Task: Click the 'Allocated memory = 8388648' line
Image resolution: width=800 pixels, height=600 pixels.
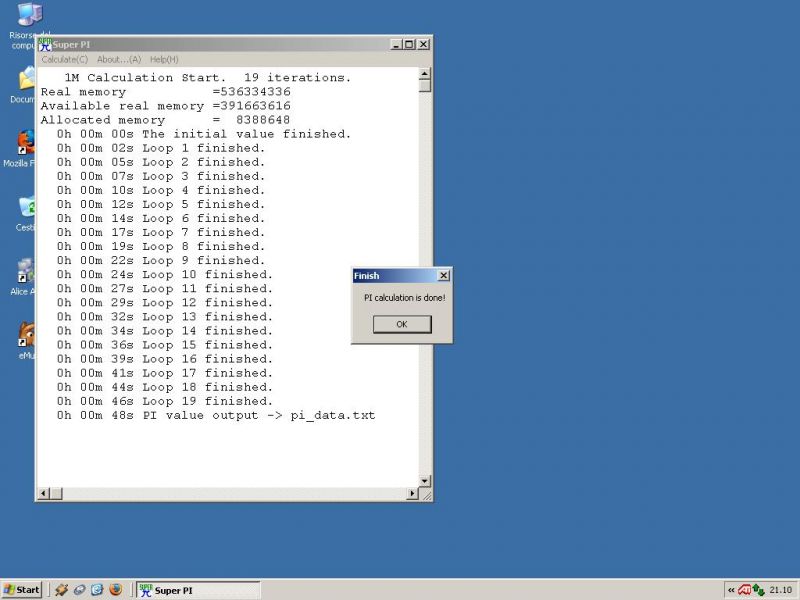Action: 165,120
